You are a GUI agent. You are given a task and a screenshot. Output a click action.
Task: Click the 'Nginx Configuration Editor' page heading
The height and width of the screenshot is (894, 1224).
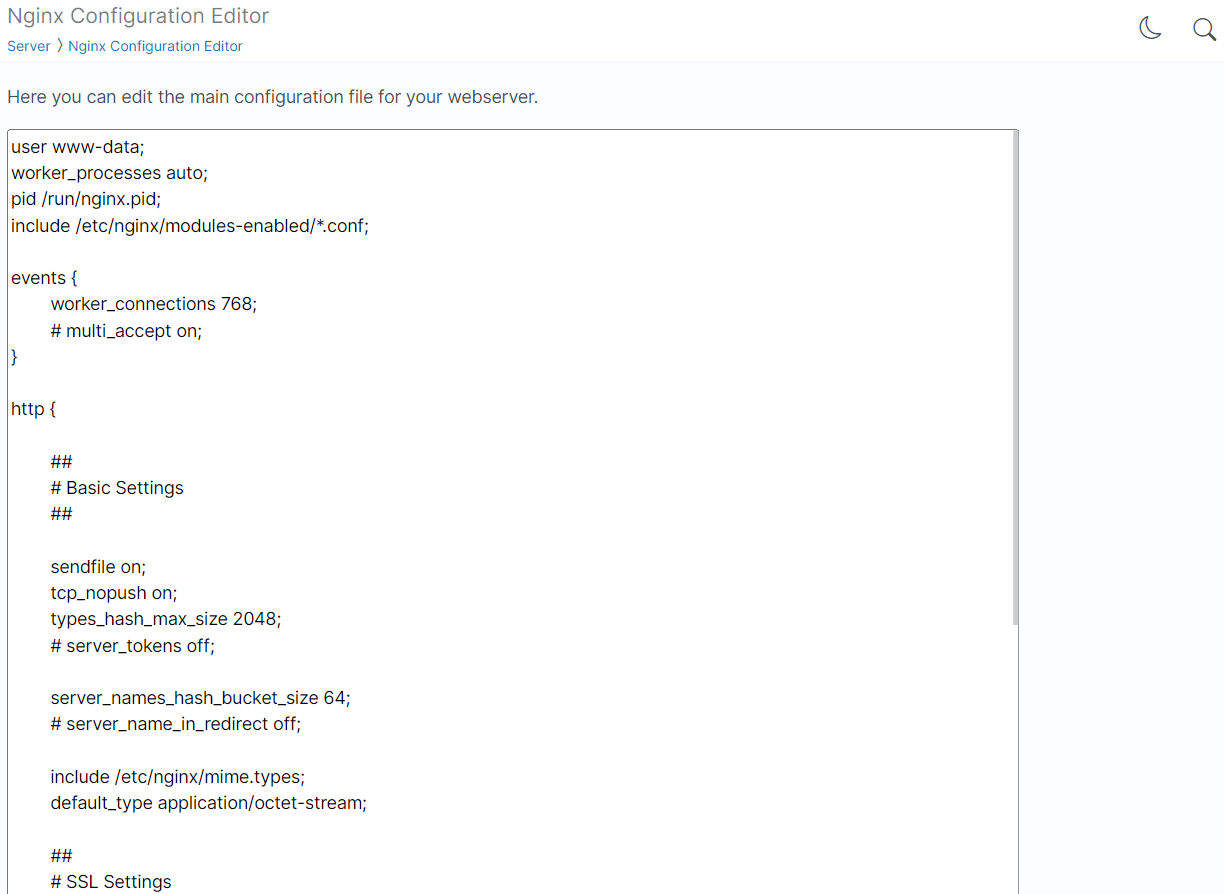click(x=138, y=16)
